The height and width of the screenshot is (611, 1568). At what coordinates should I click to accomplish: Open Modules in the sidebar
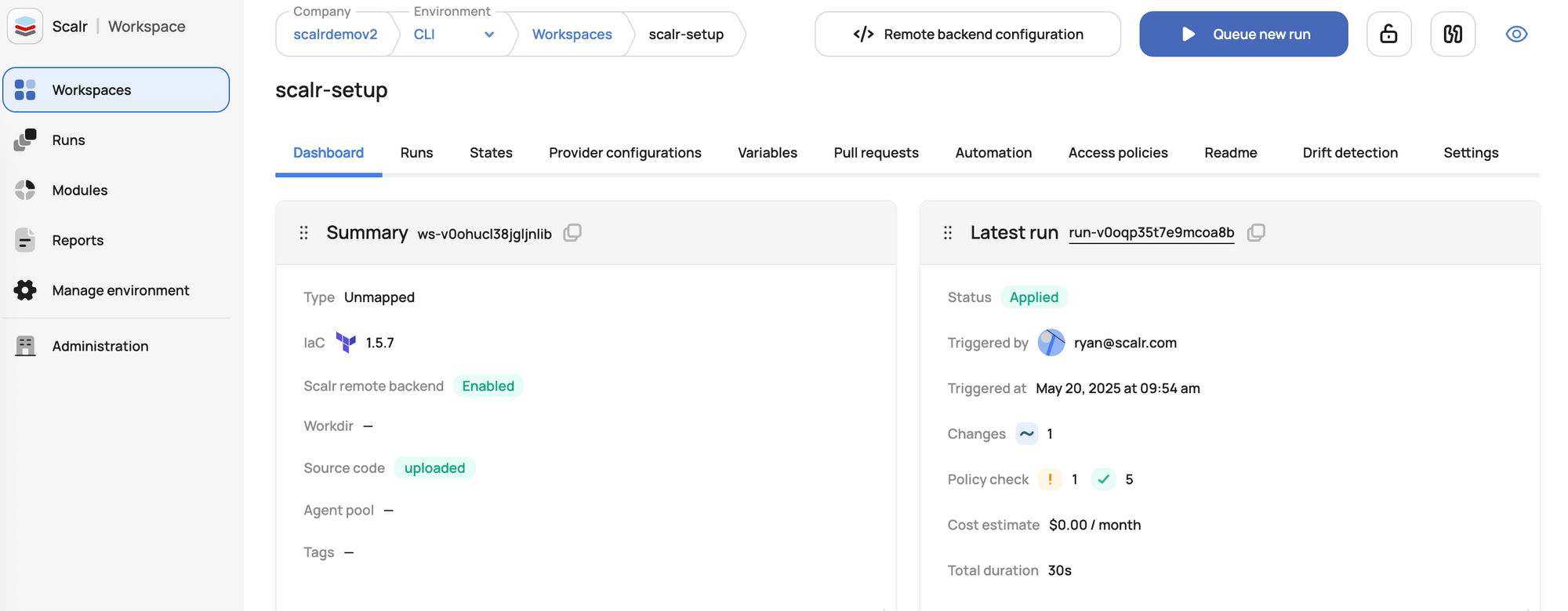coord(116,190)
